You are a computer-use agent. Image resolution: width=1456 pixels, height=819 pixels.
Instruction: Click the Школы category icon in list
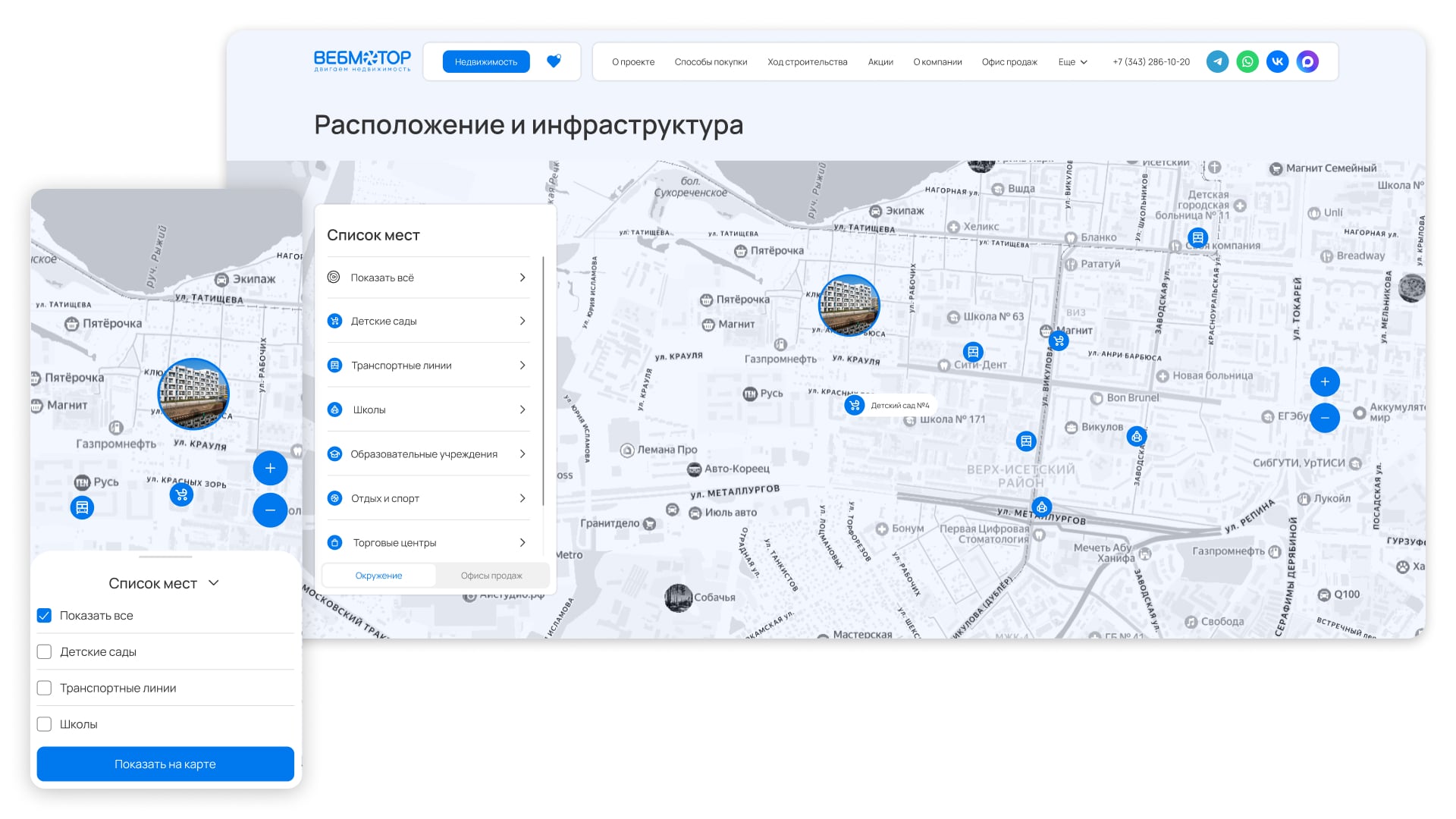click(334, 409)
